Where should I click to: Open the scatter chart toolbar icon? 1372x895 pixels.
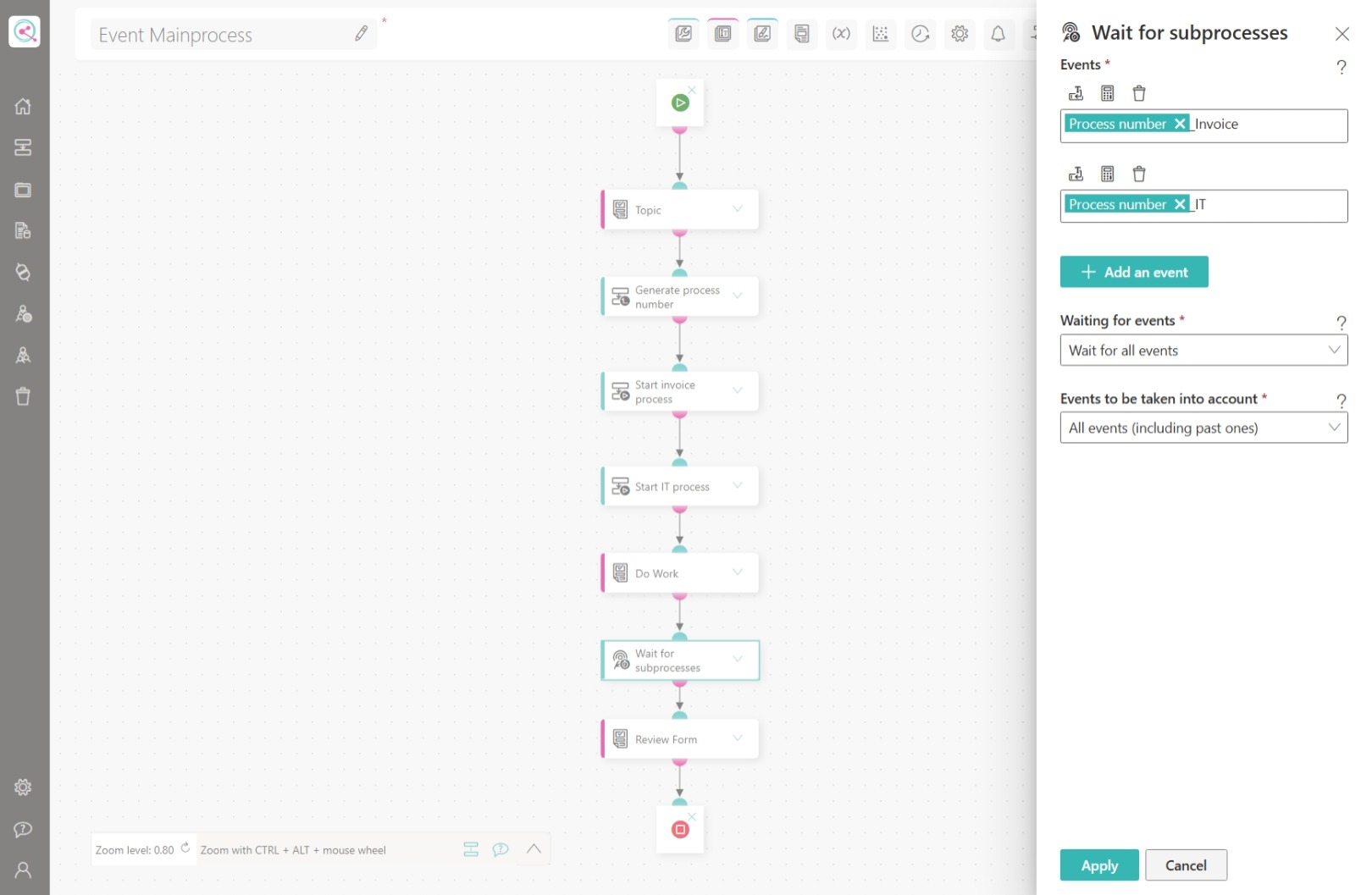click(x=881, y=34)
